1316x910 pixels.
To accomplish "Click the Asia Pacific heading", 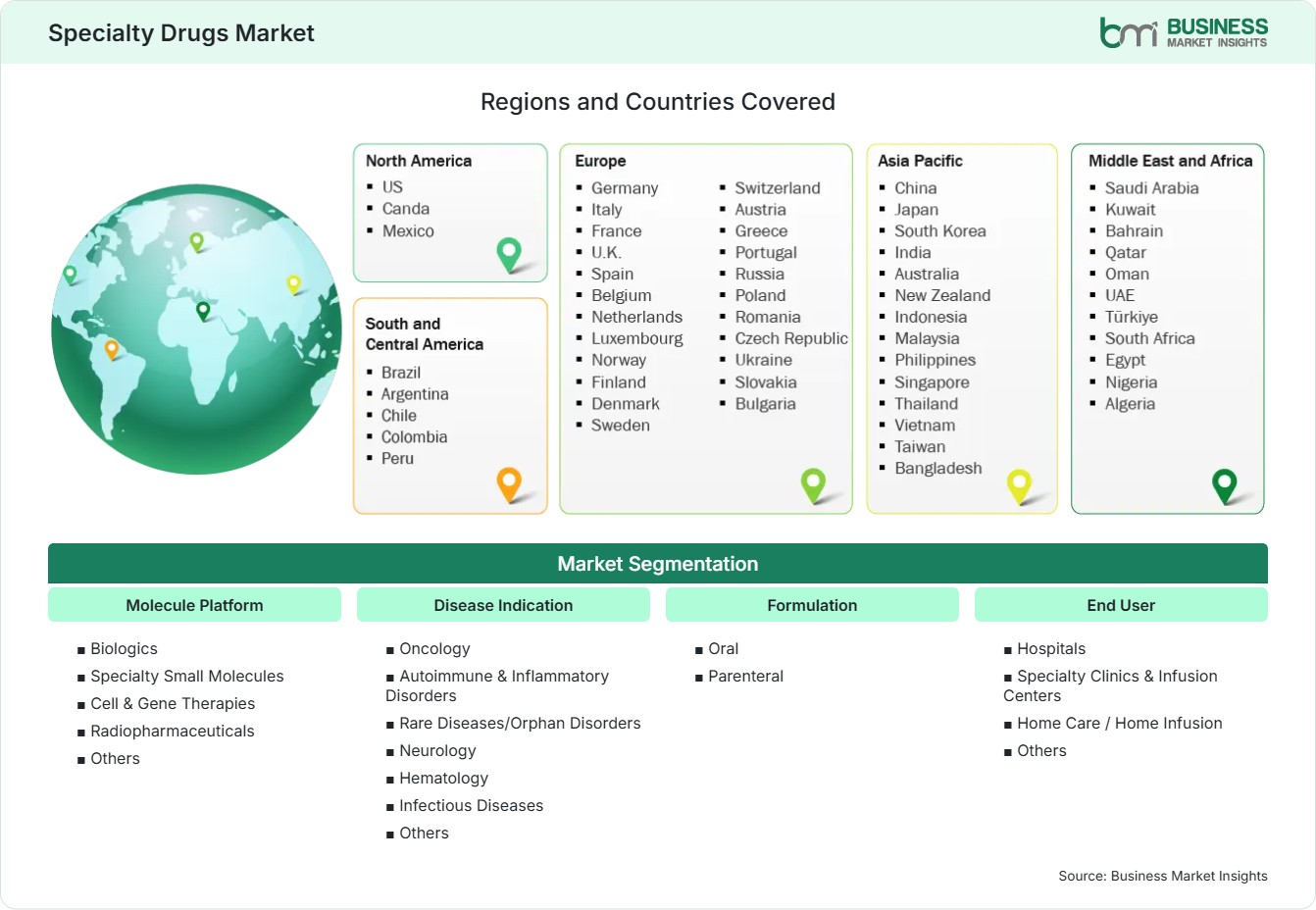I will pyautogui.click(x=920, y=161).
